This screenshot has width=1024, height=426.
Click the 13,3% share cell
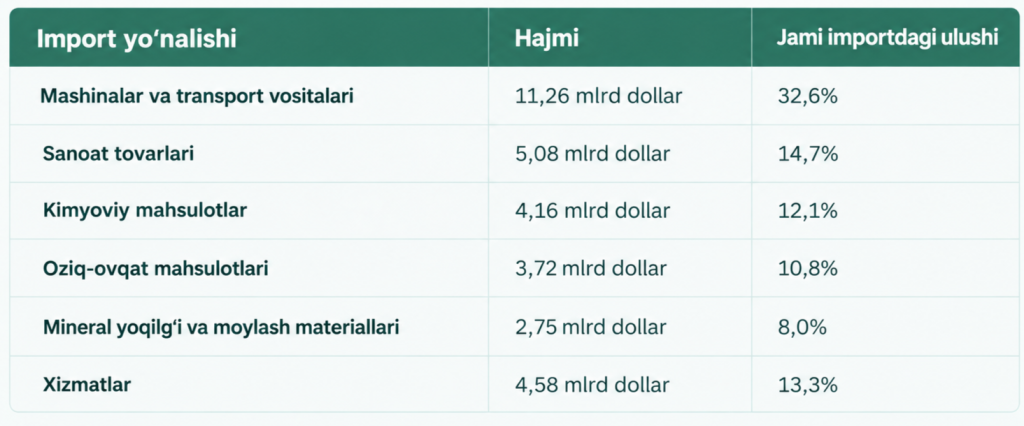pyautogui.click(x=808, y=384)
